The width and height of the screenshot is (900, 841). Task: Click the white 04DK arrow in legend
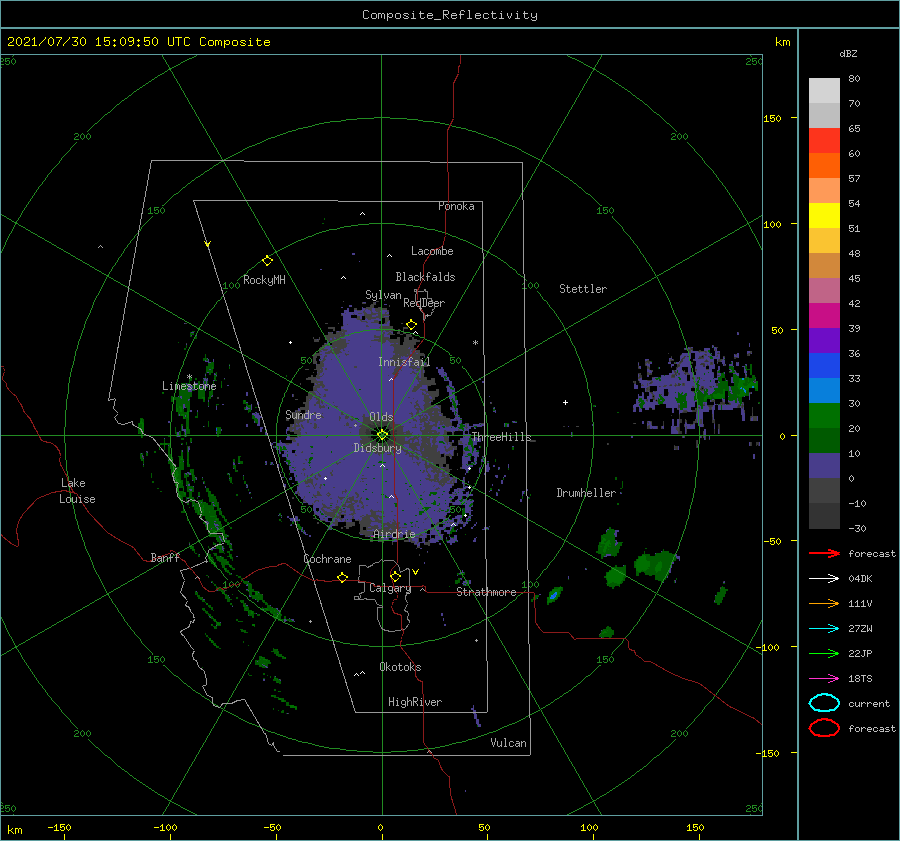(x=824, y=578)
